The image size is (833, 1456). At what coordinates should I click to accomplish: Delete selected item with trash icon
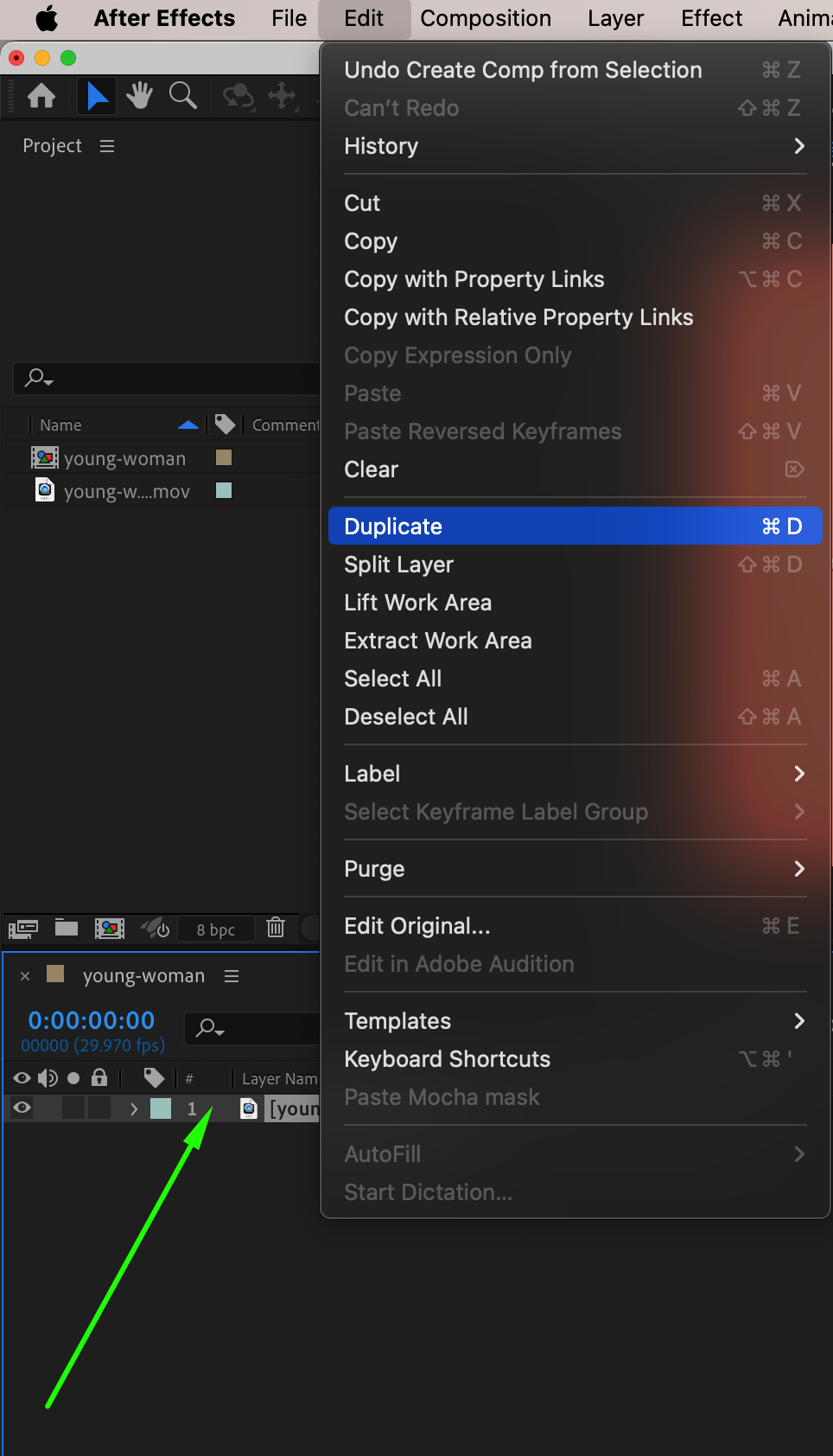tap(276, 928)
